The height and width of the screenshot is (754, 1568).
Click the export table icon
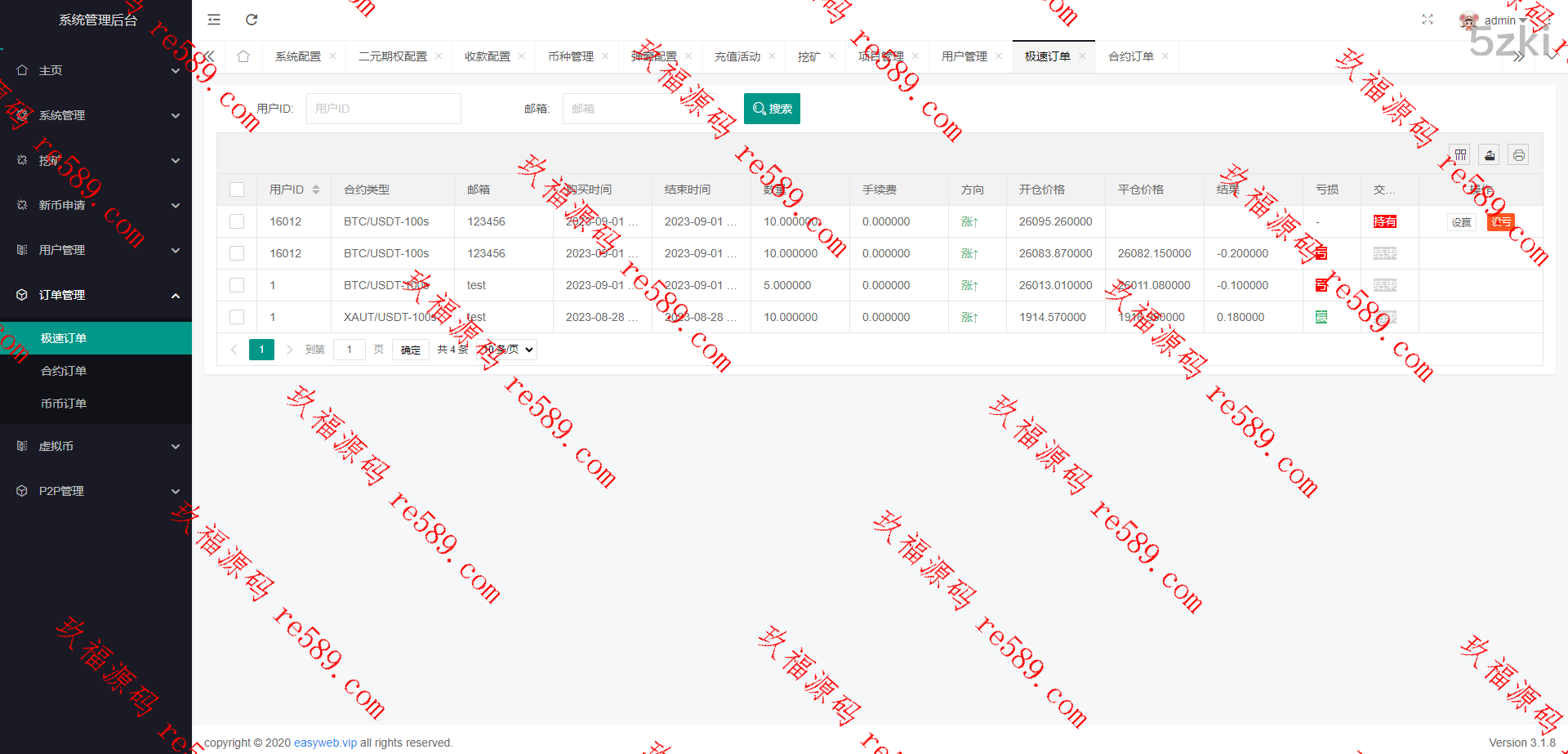click(1490, 155)
